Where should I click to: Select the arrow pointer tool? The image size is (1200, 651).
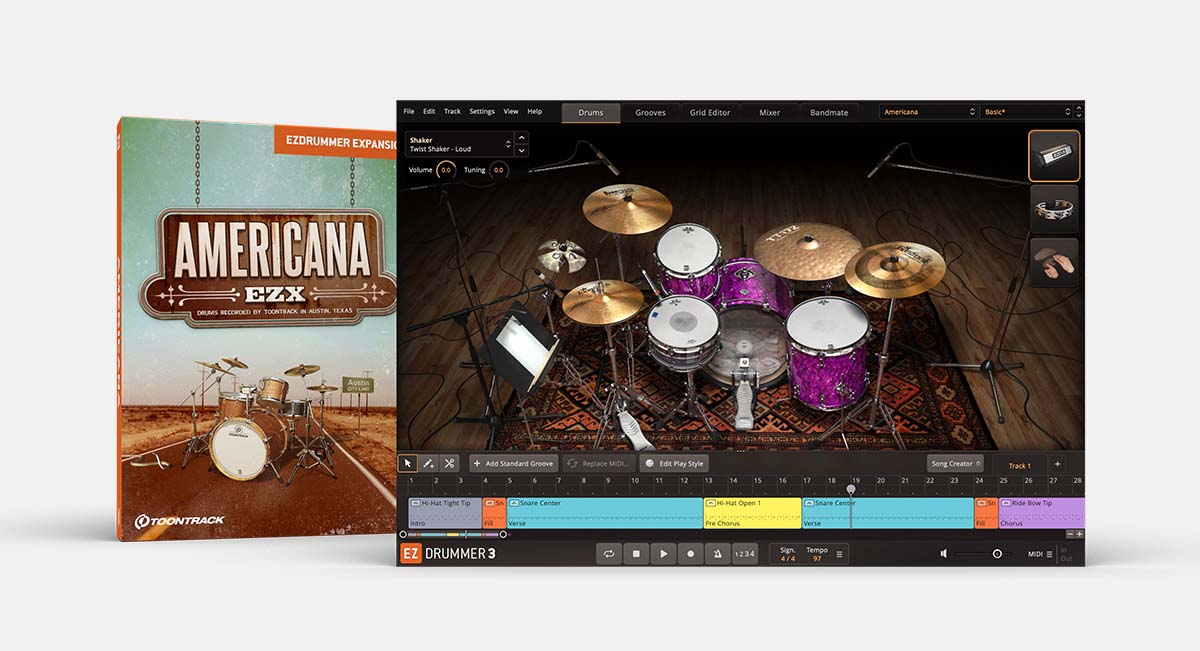tap(408, 463)
